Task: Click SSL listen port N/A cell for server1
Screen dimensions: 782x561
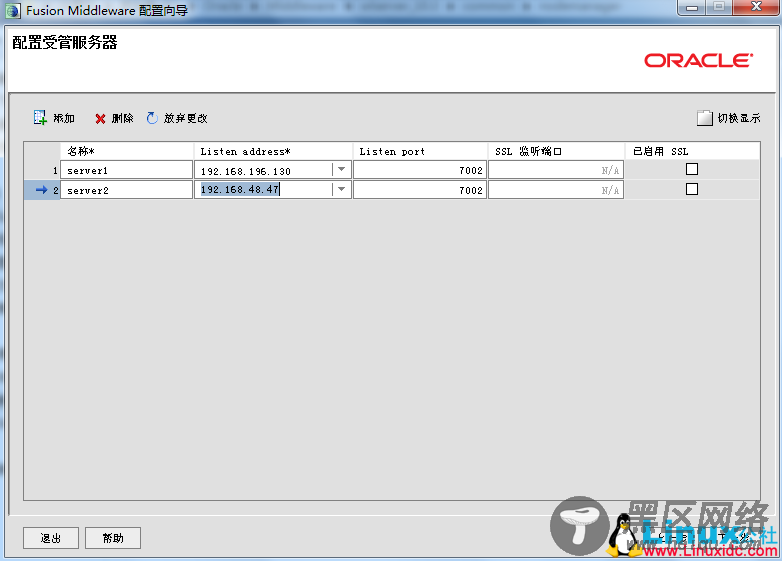Action: pos(556,170)
